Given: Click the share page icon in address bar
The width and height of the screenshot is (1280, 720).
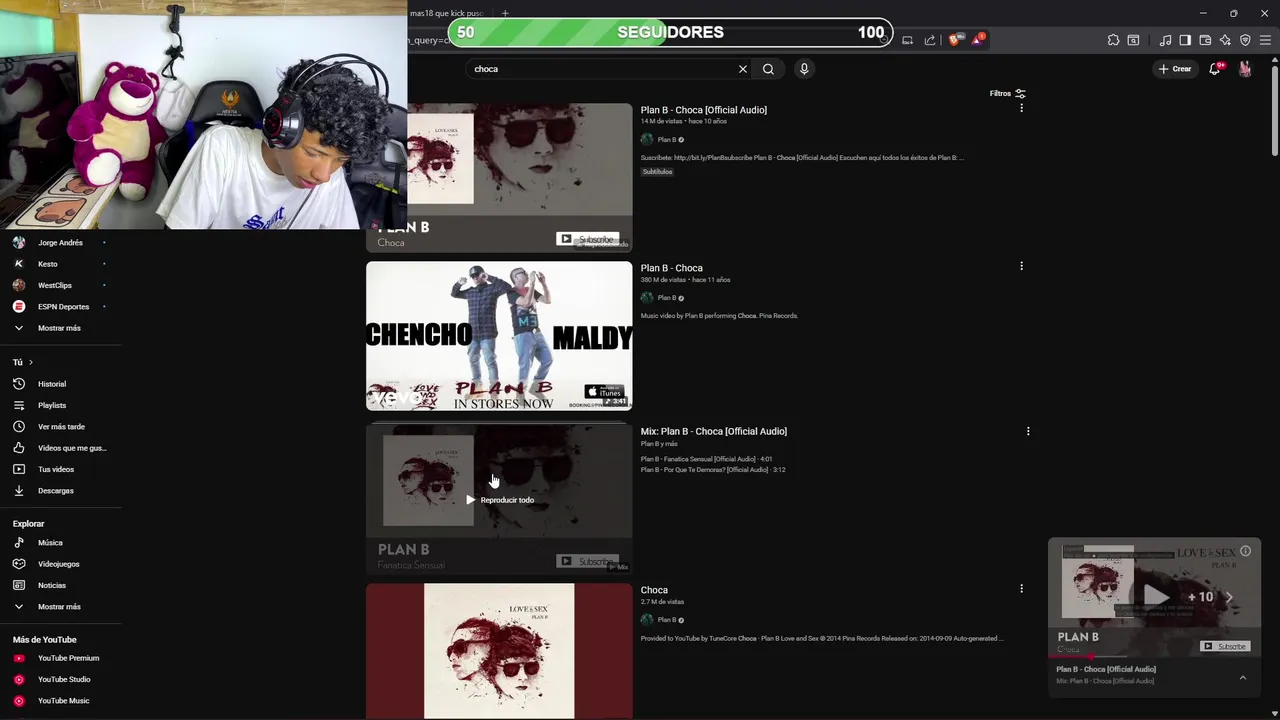Looking at the screenshot, I should click(930, 40).
